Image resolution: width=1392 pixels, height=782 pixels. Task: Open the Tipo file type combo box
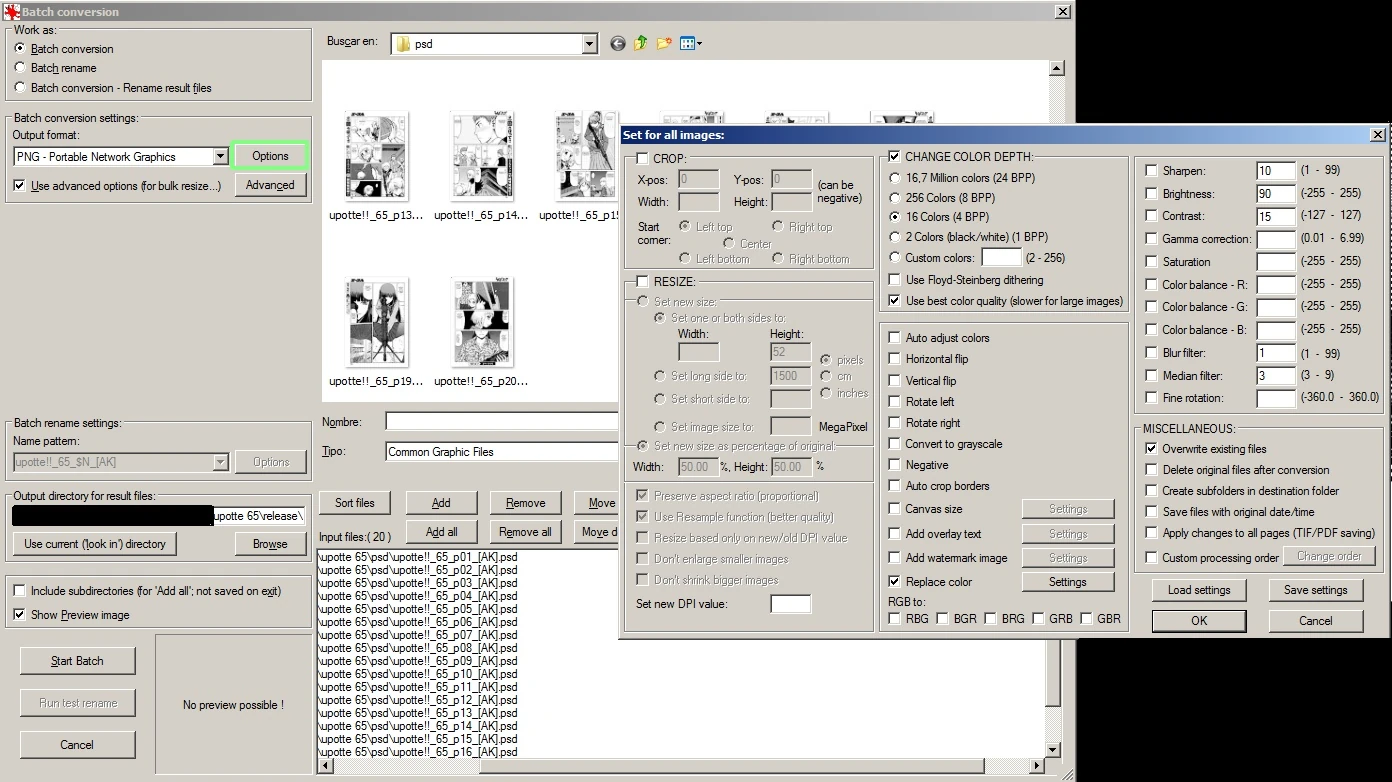pyautogui.click(x=502, y=452)
